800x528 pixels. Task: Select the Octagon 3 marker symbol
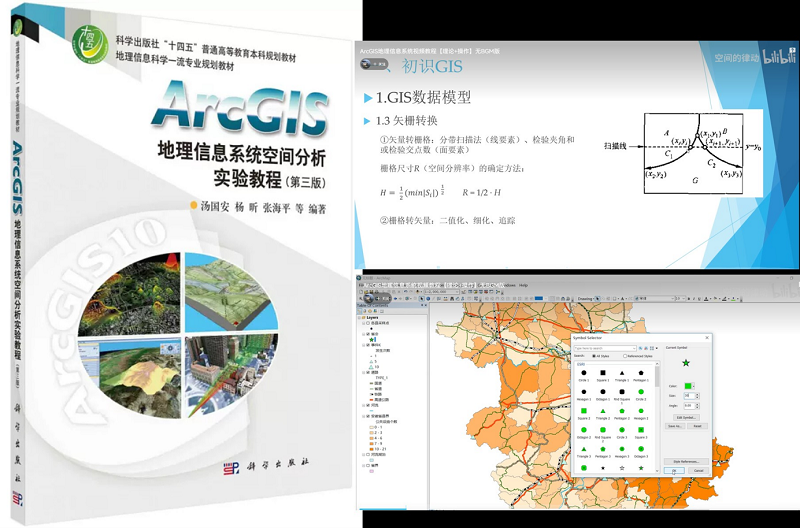(641, 449)
